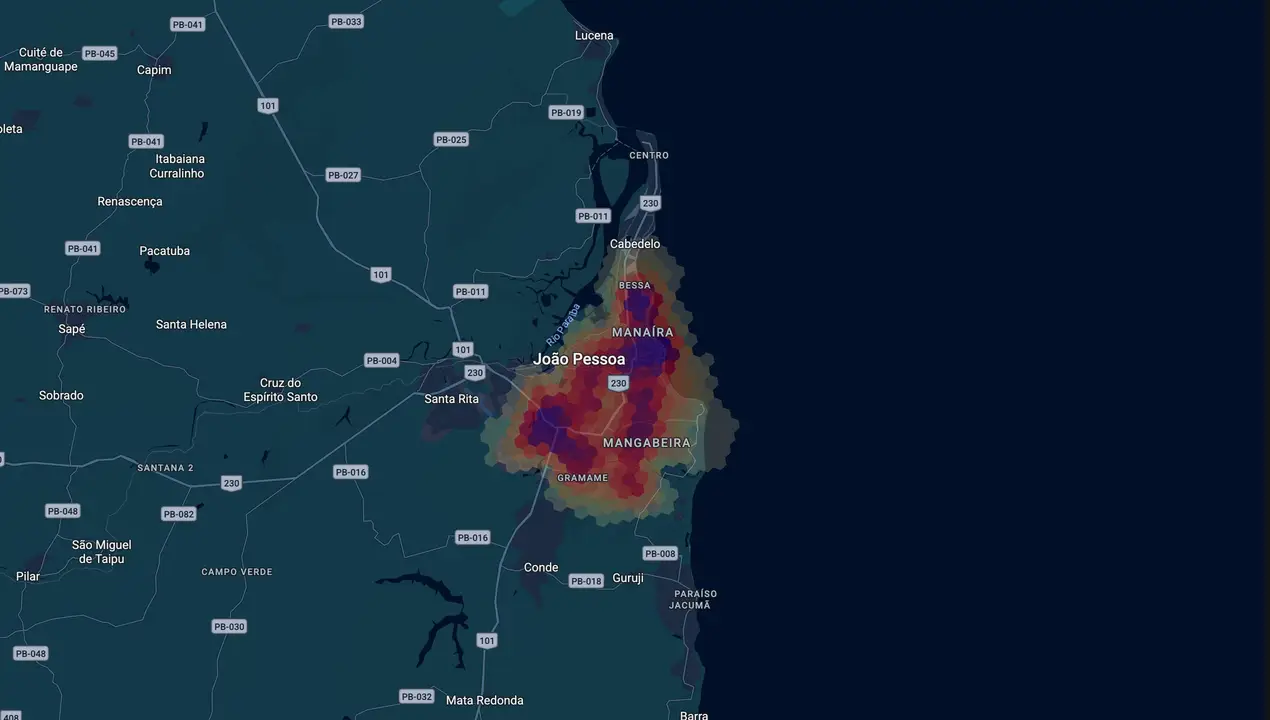Select the 230 shield under João Pessoa label
Screen dimensions: 1270x720
[x=618, y=383]
